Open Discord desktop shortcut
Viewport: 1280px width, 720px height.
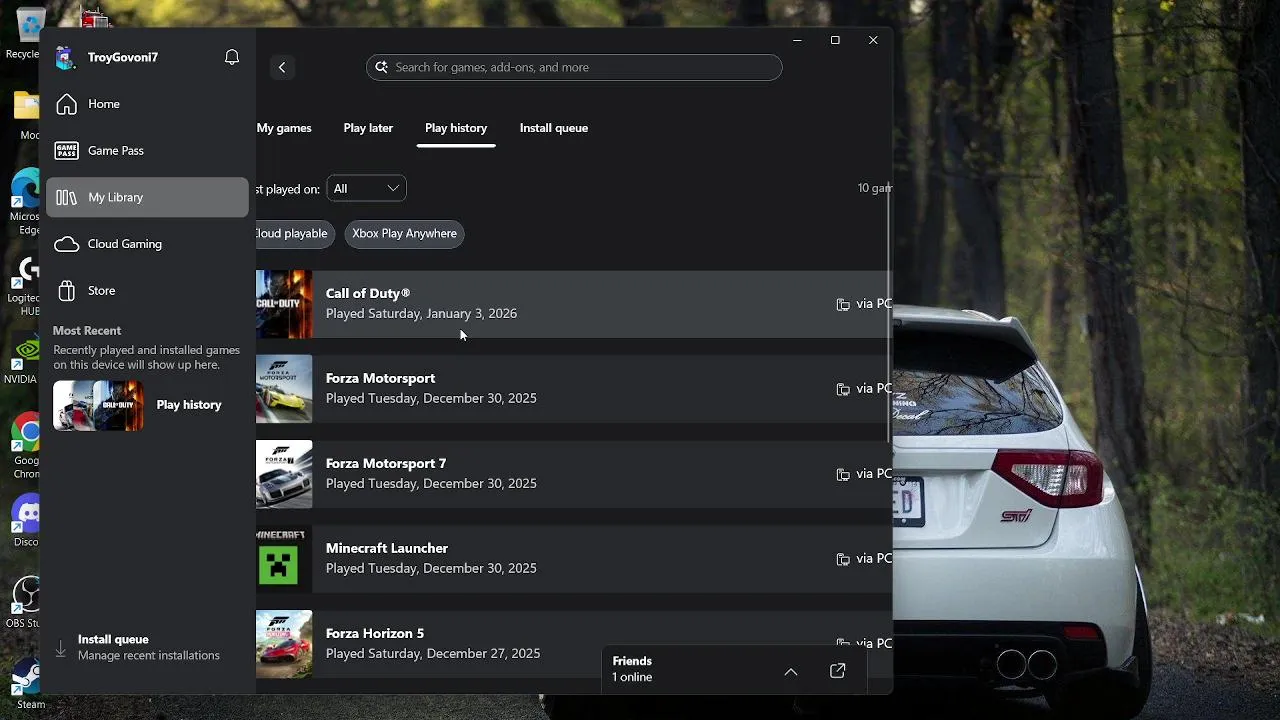(x=25, y=521)
